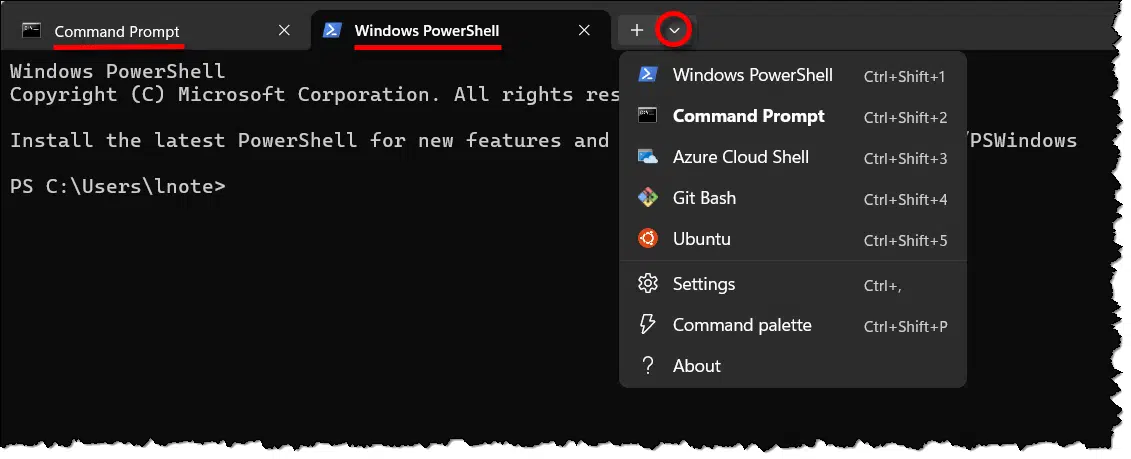Collapse the new tab dropdown chevron
The width and height of the screenshot is (1131, 459).
pos(675,31)
